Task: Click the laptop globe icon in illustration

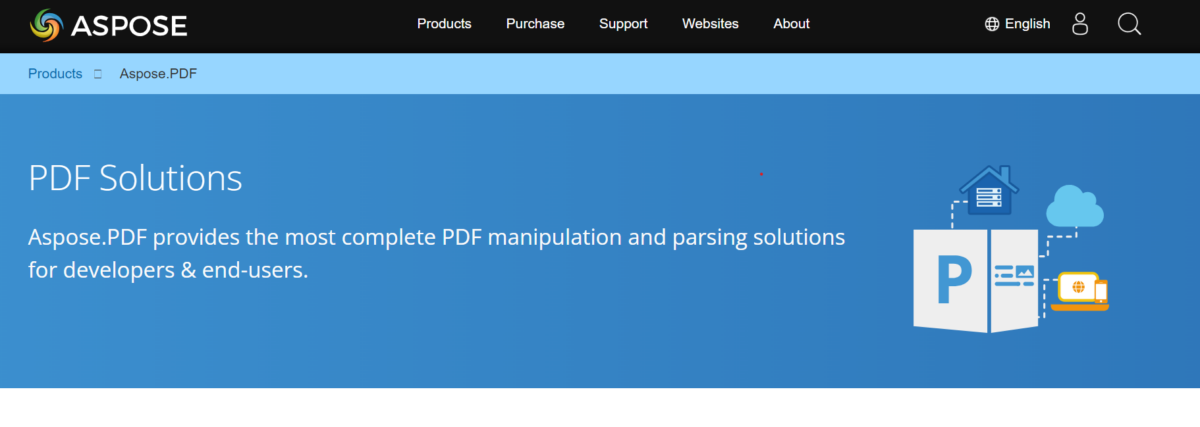Action: (x=1080, y=292)
